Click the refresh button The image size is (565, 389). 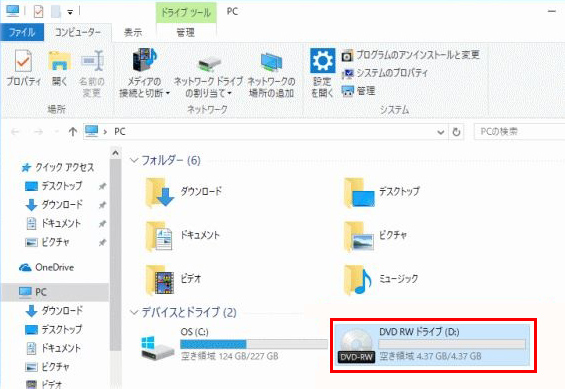[456, 132]
